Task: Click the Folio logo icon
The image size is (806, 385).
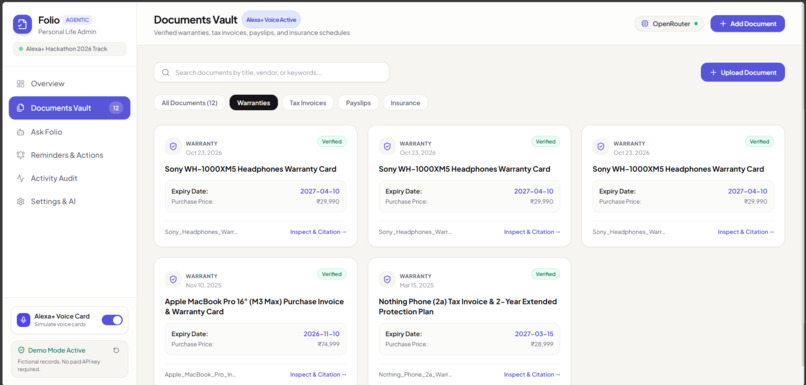Action: [22, 25]
